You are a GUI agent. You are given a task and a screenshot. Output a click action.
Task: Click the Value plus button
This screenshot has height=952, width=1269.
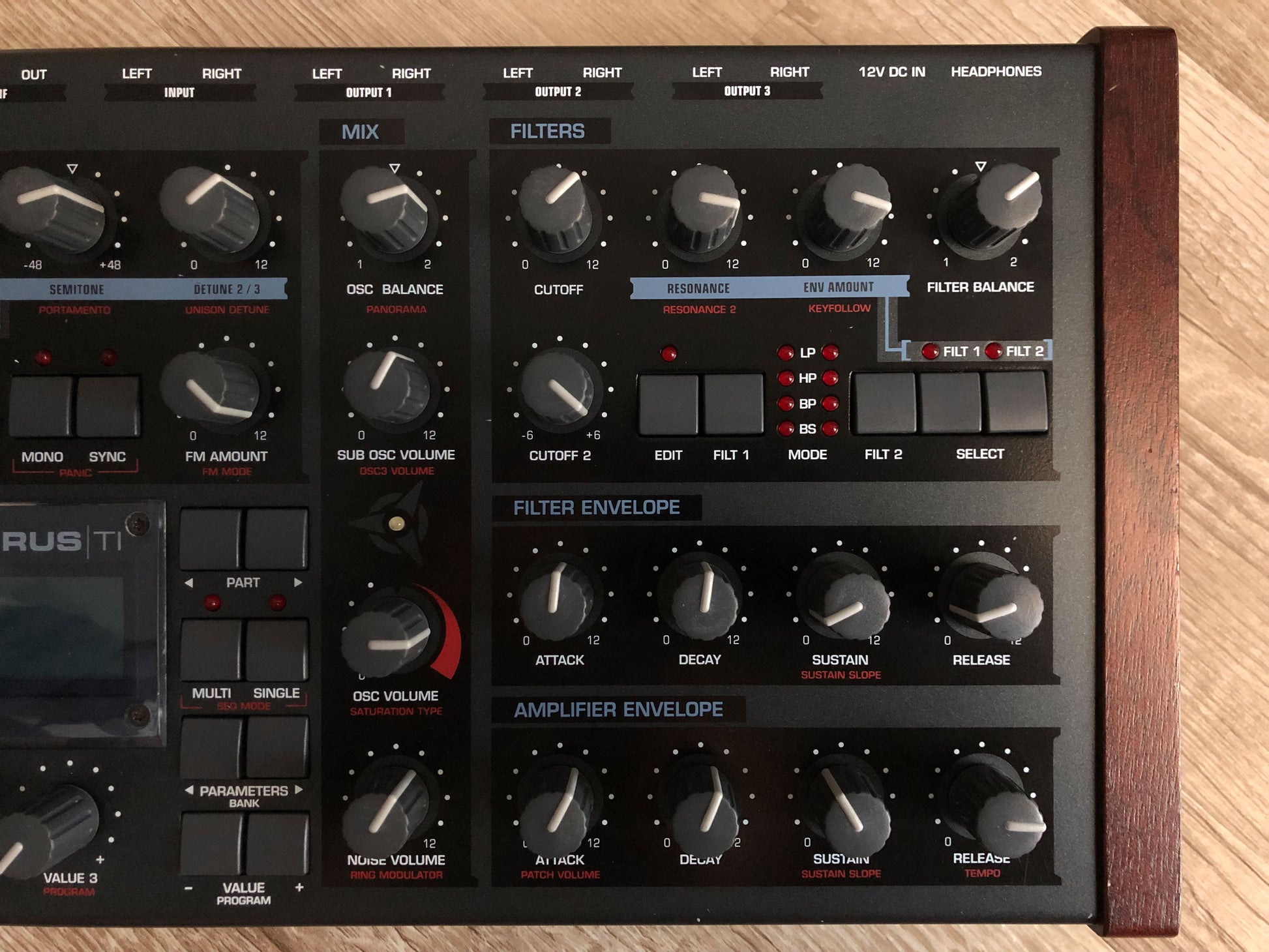click(x=276, y=843)
